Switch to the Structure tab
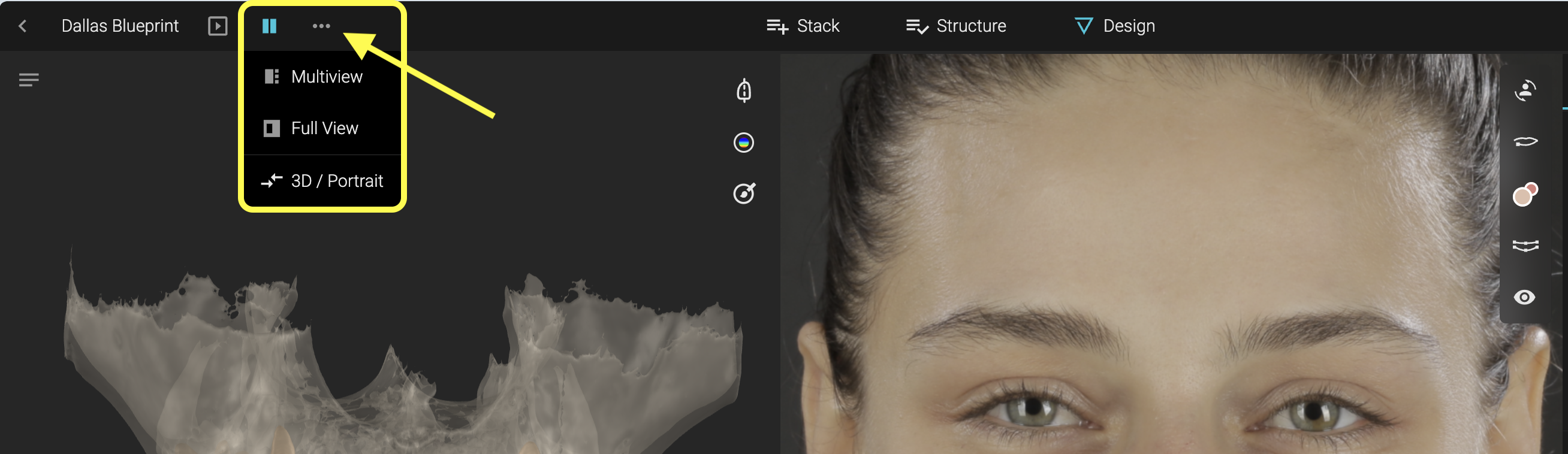 955,26
